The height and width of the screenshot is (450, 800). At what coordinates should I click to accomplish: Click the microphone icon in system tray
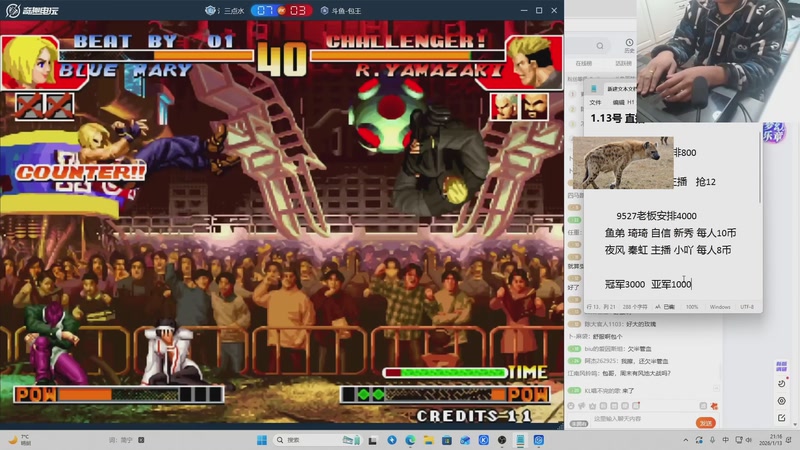pyautogui.click(x=712, y=440)
